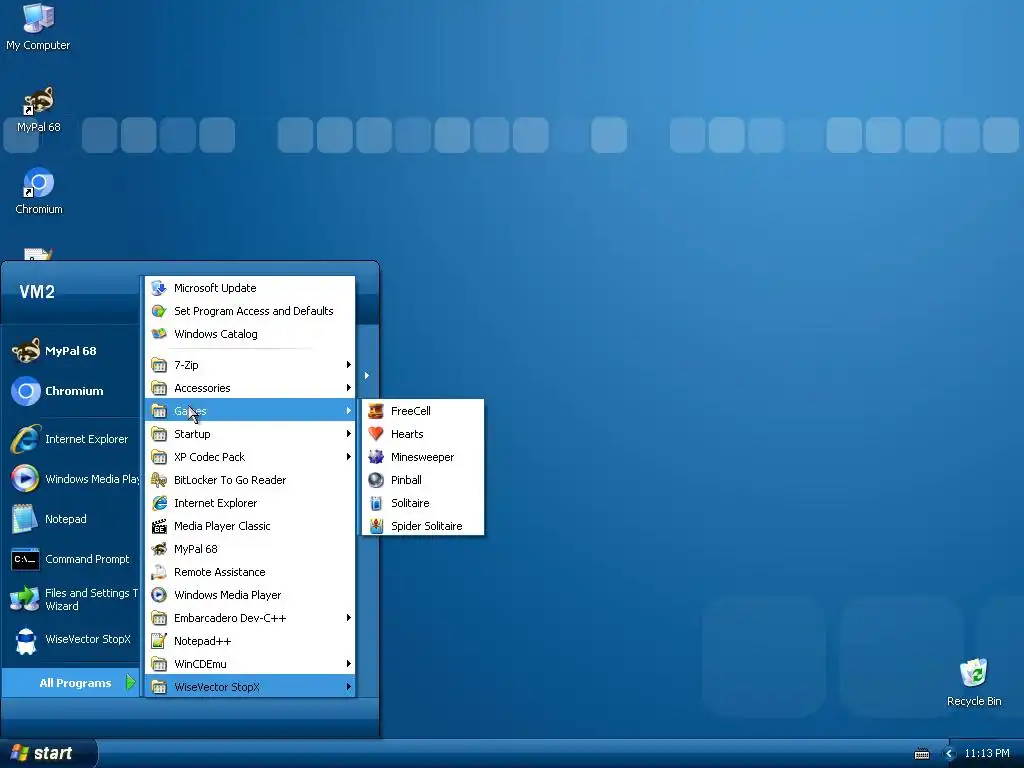The width and height of the screenshot is (1024, 768).
Task: Select the Recycle Bin desktop icon
Action: click(974, 682)
